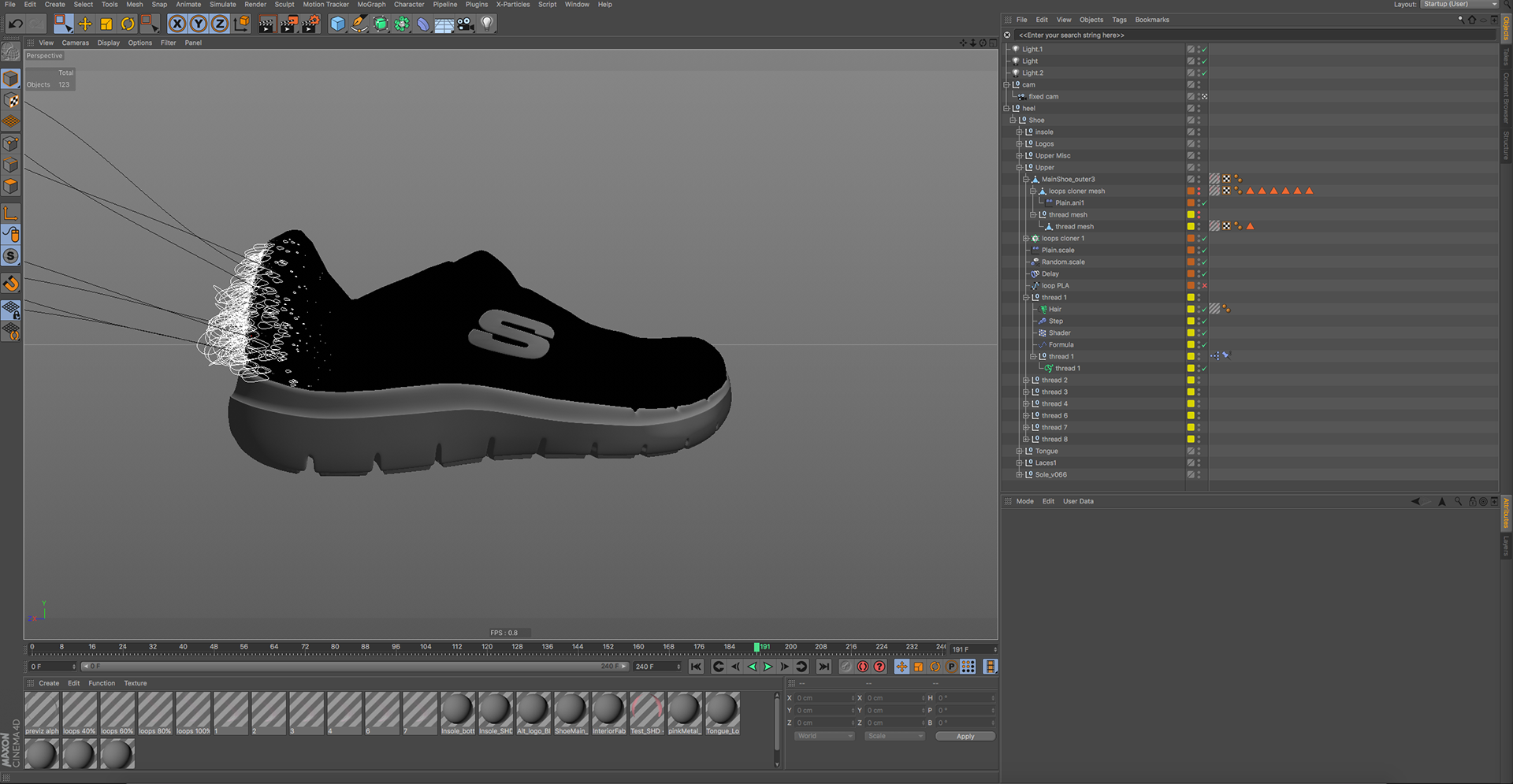The image size is (1513, 784).
Task: Expand the Tongue group
Action: (x=1019, y=451)
